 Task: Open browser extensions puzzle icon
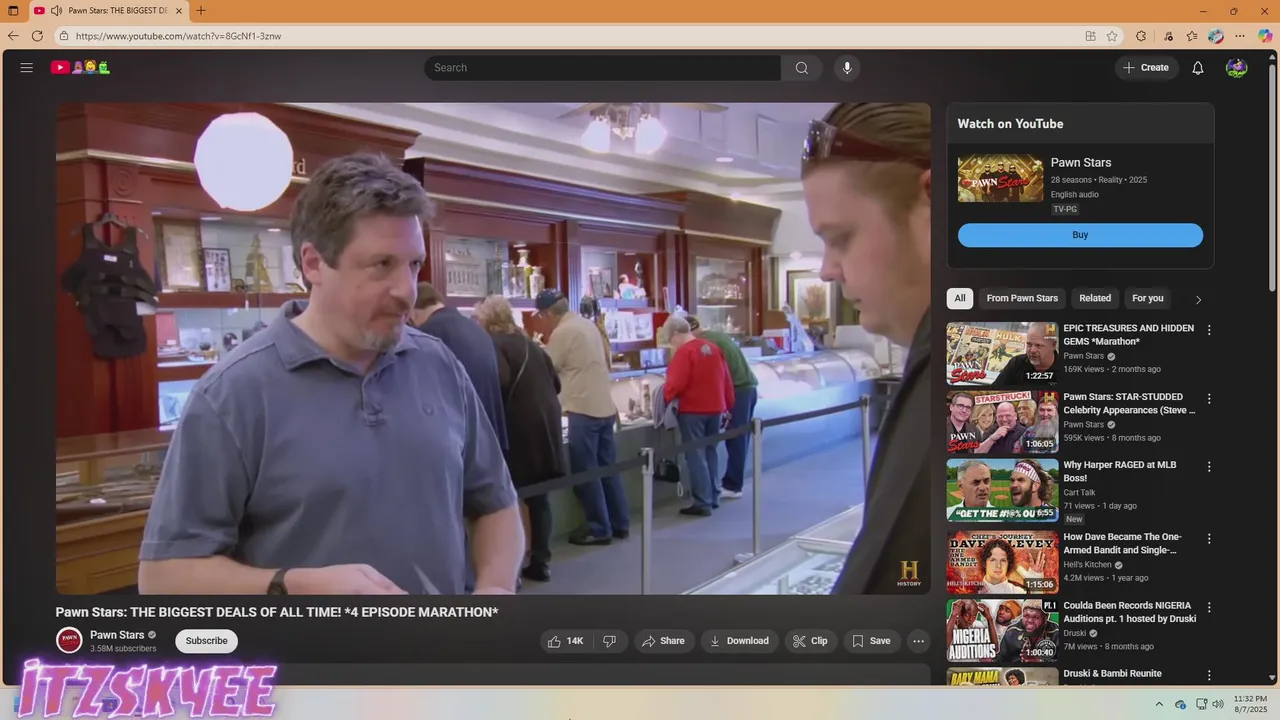point(1141,36)
